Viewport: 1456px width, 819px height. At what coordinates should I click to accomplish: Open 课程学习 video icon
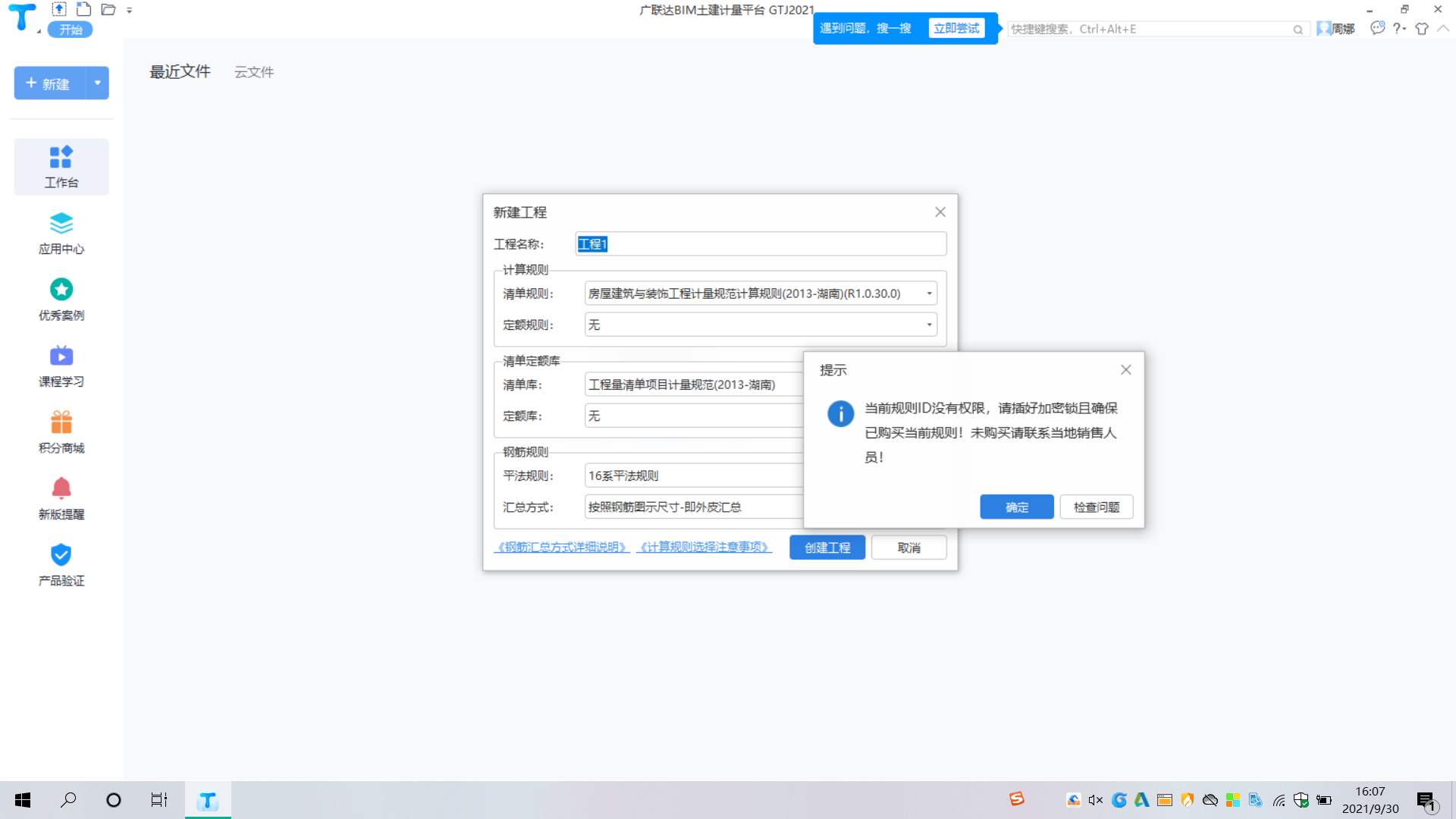click(61, 366)
